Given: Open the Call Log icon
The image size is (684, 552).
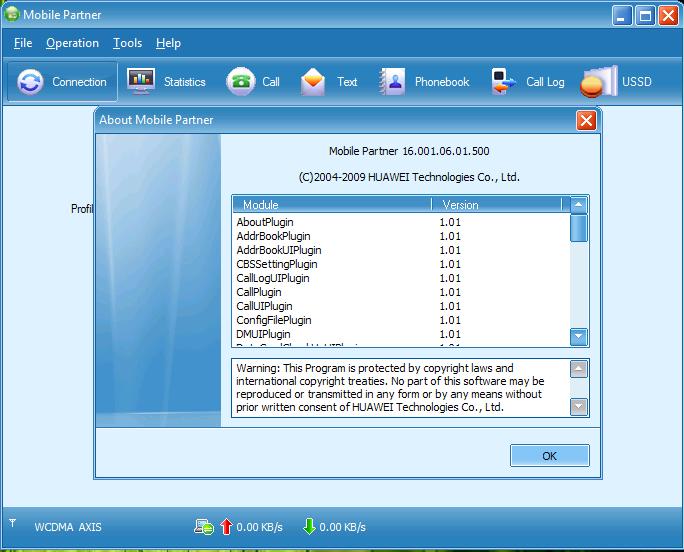Looking at the screenshot, I should point(503,82).
